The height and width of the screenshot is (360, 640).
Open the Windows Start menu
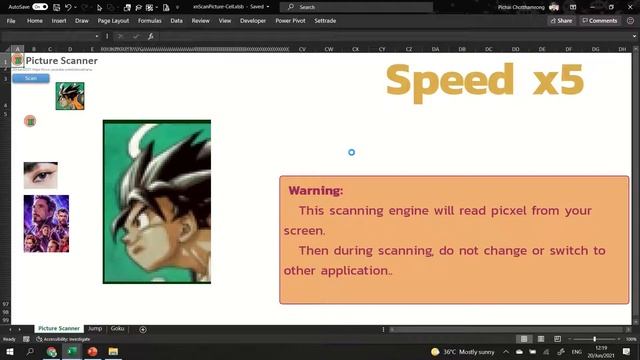tap(10, 352)
